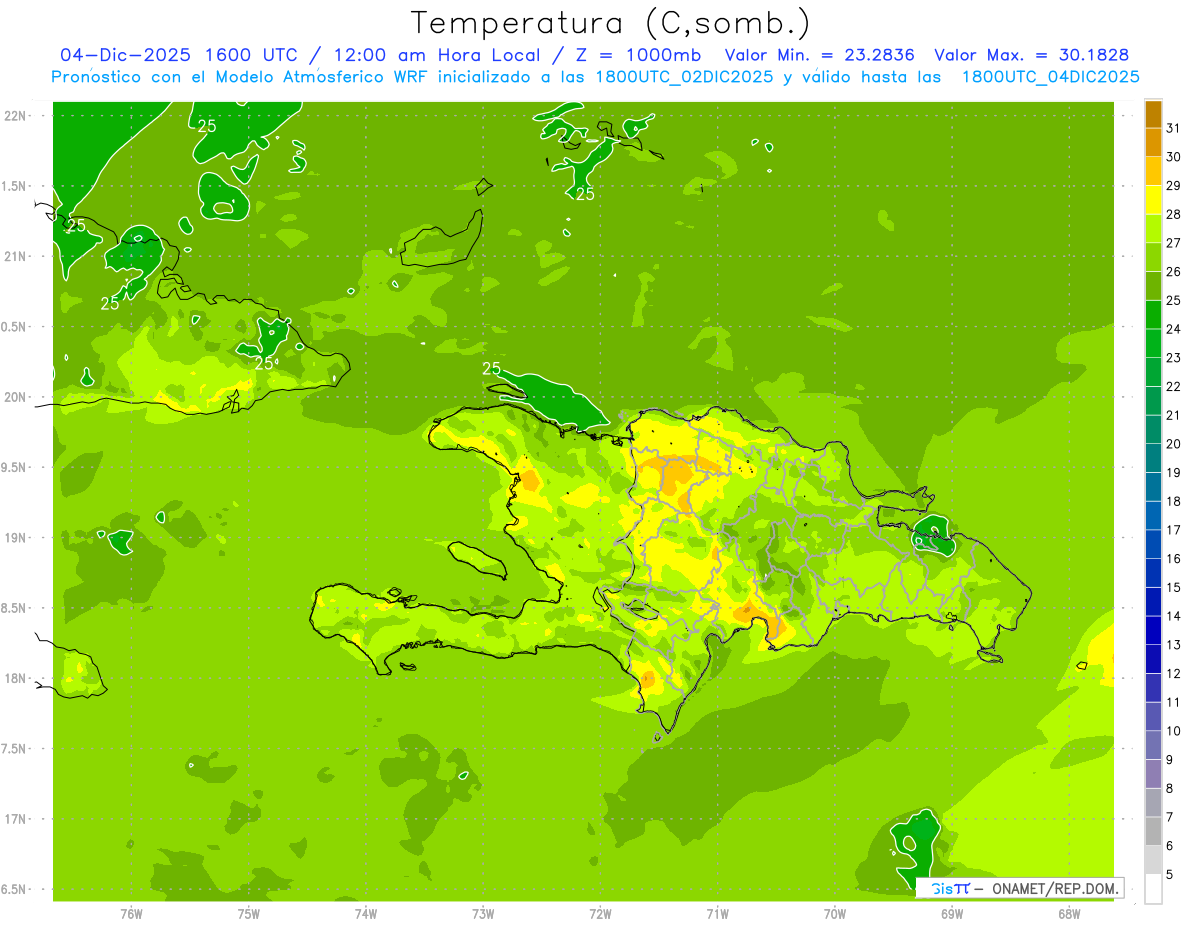Screen dimensions: 1200x927
Task: Click the "74W" longitude axis label
Action: 366,914
